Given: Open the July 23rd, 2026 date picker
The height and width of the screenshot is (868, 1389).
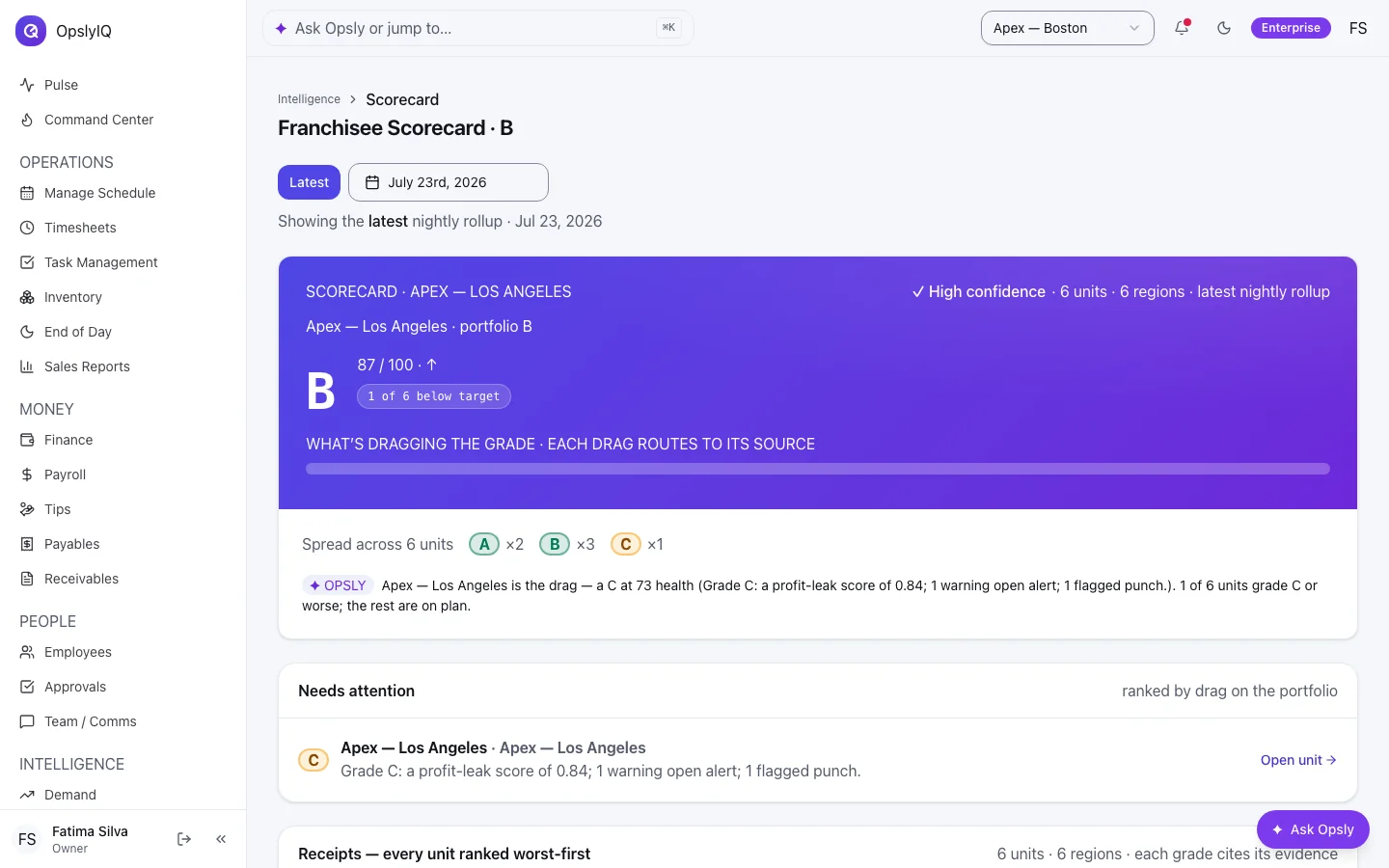Looking at the screenshot, I should [x=449, y=182].
